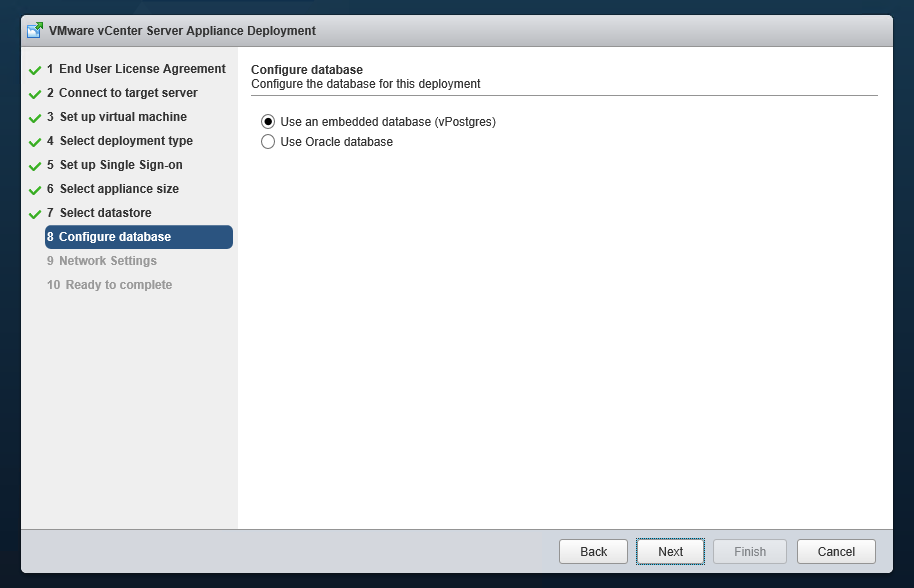Select the highlighted Configure database step
This screenshot has width=914, height=588.
click(x=139, y=237)
